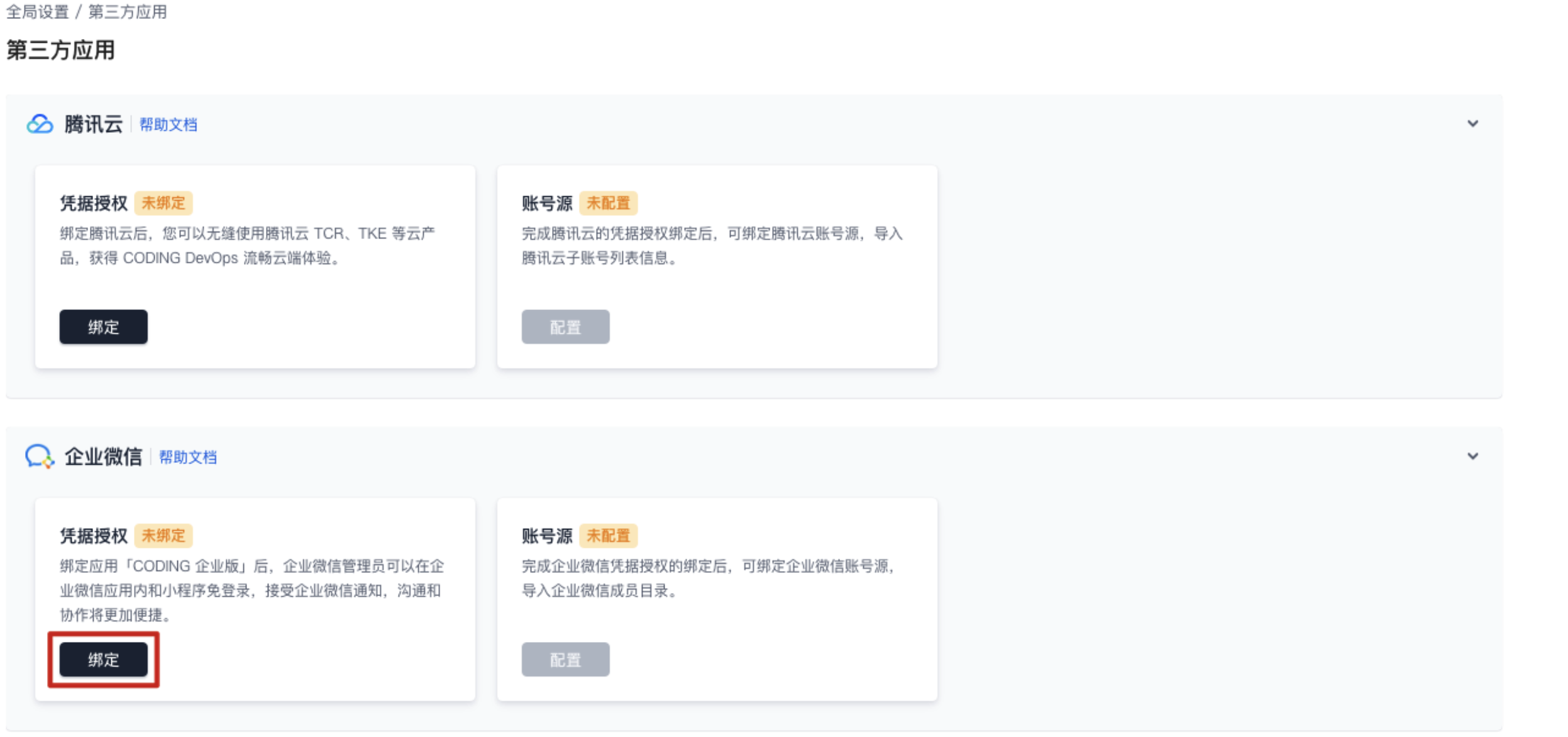Collapse the 企业微信 section chevron

[x=1472, y=456]
